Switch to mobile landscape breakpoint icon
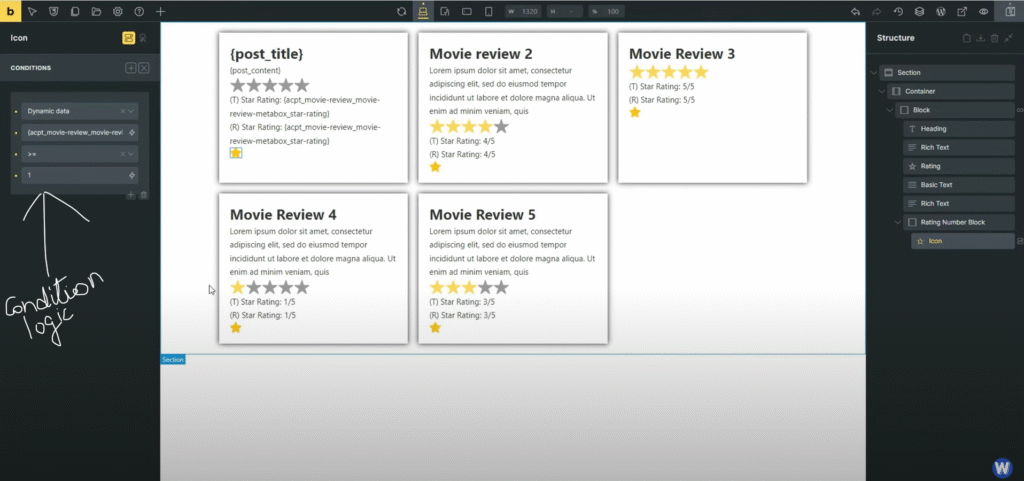This screenshot has width=1024, height=481. click(467, 11)
